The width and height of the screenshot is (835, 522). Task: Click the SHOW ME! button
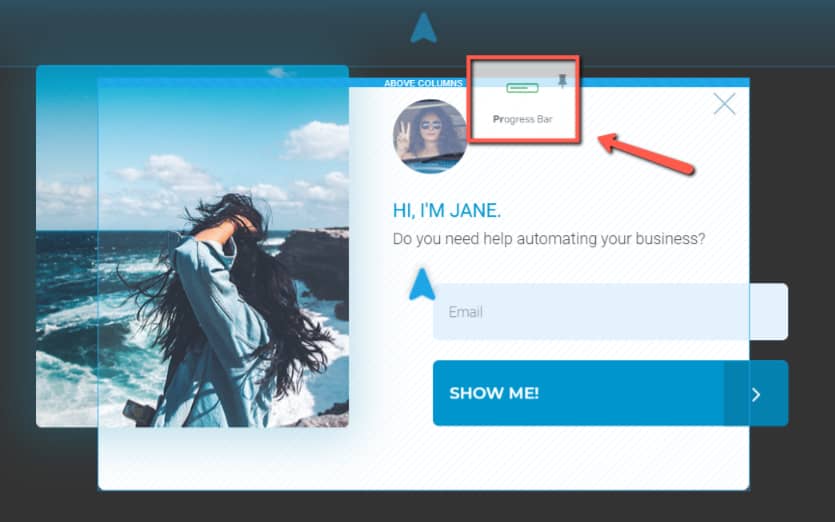pyautogui.click(x=610, y=393)
